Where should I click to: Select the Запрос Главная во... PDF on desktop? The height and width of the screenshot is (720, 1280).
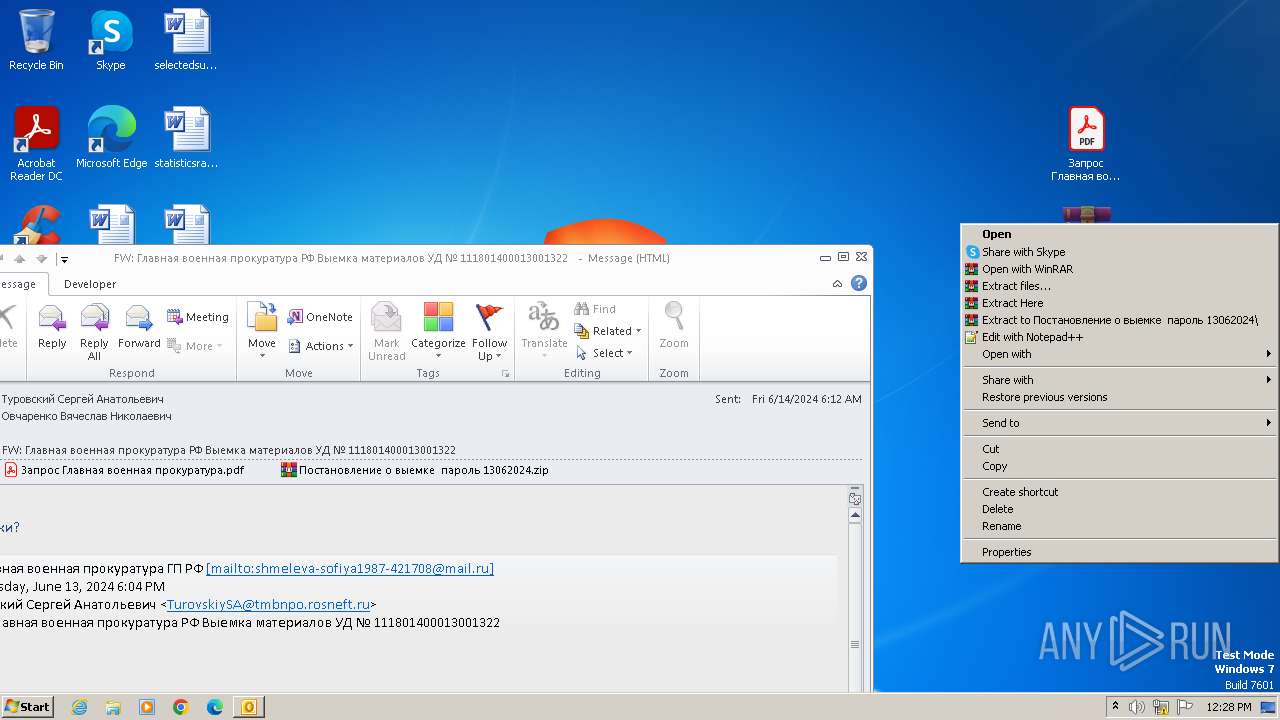coord(1086,143)
